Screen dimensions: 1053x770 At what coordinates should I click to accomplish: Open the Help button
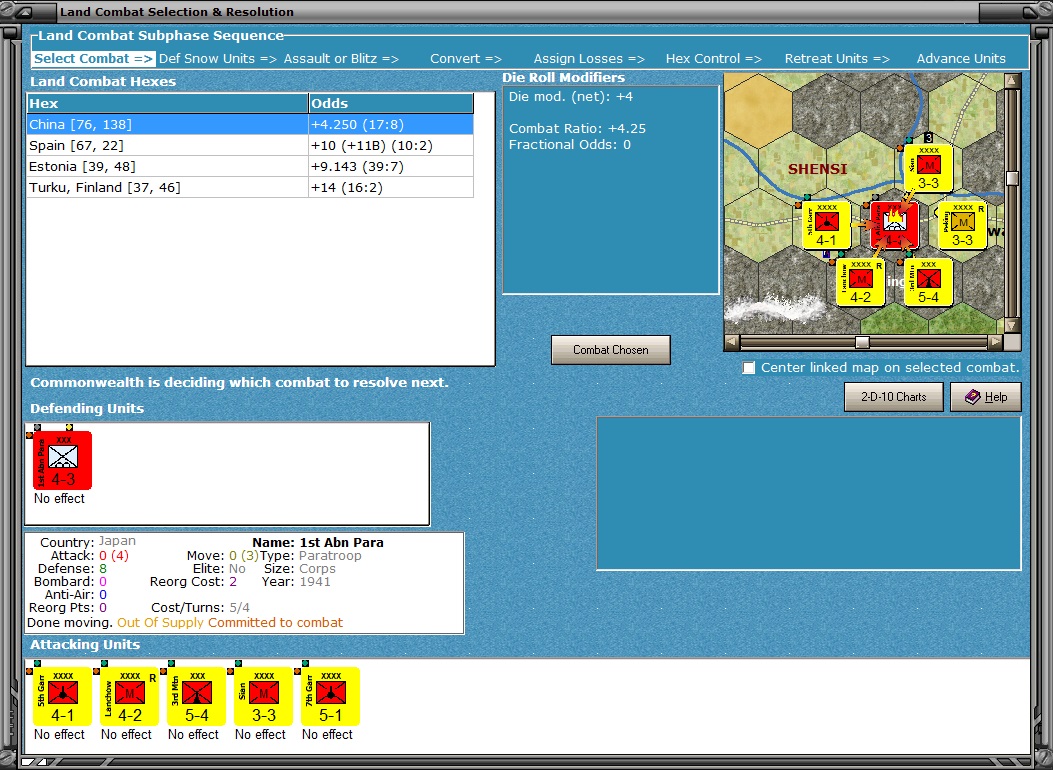(986, 397)
